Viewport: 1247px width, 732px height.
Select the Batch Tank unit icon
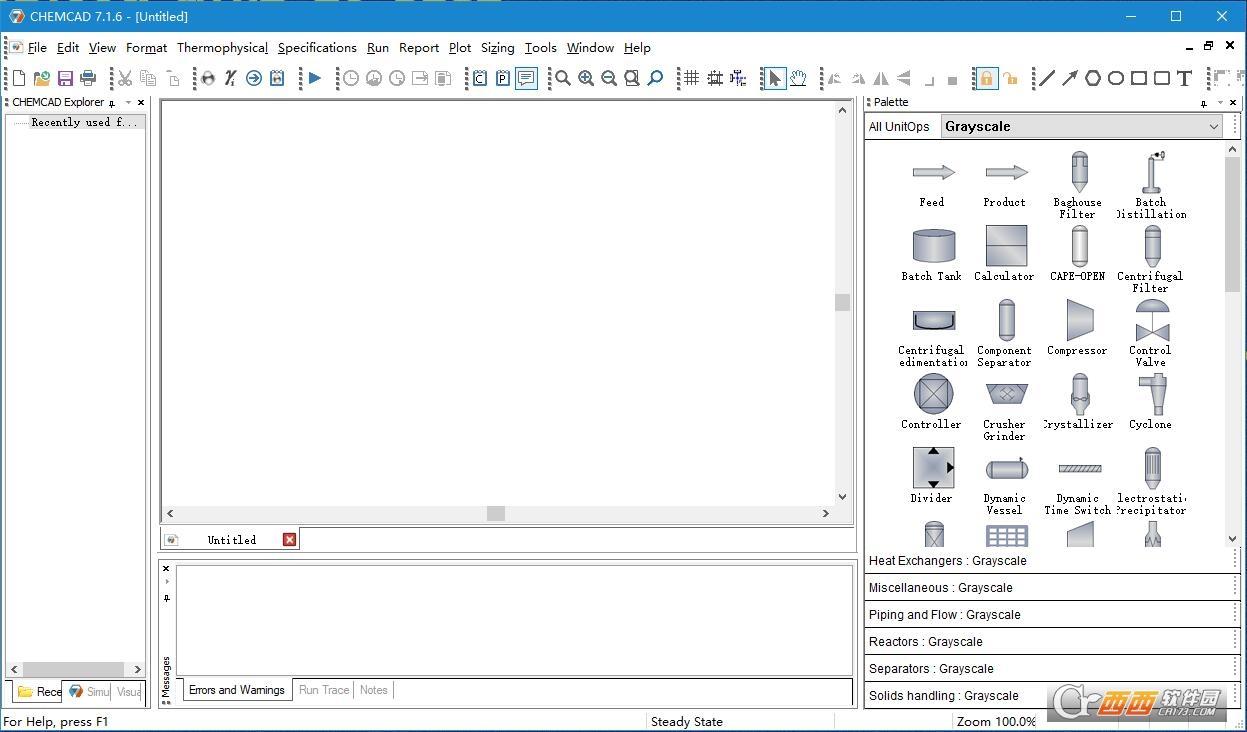click(933, 246)
